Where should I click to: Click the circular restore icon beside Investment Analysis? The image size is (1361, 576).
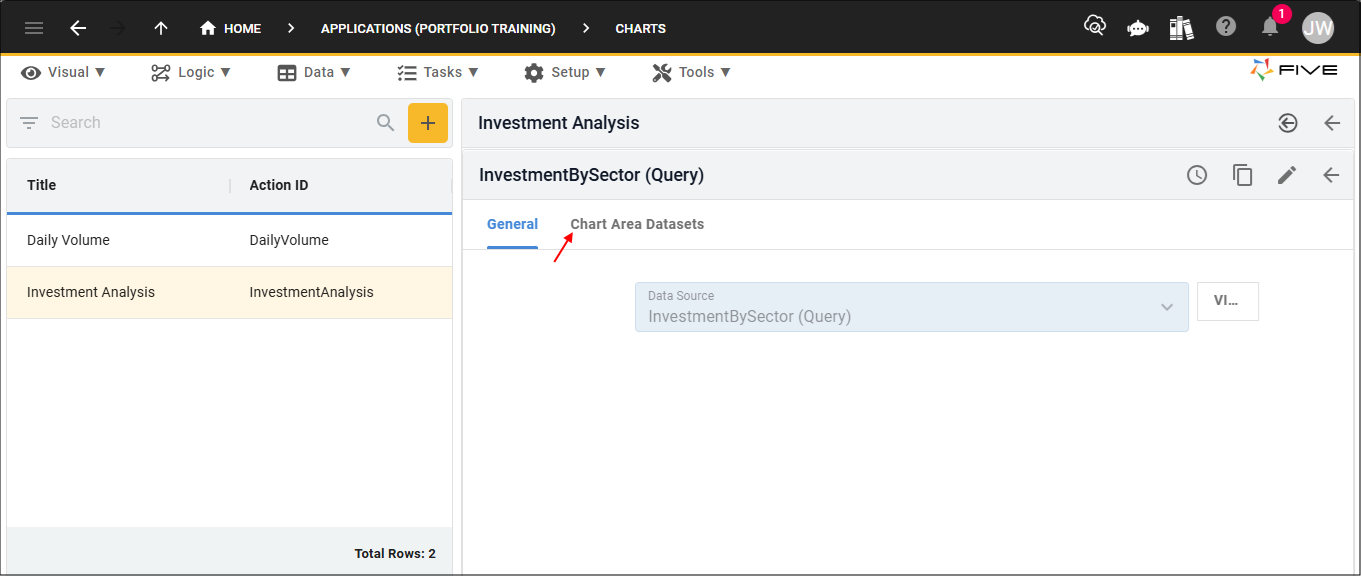[1288, 123]
